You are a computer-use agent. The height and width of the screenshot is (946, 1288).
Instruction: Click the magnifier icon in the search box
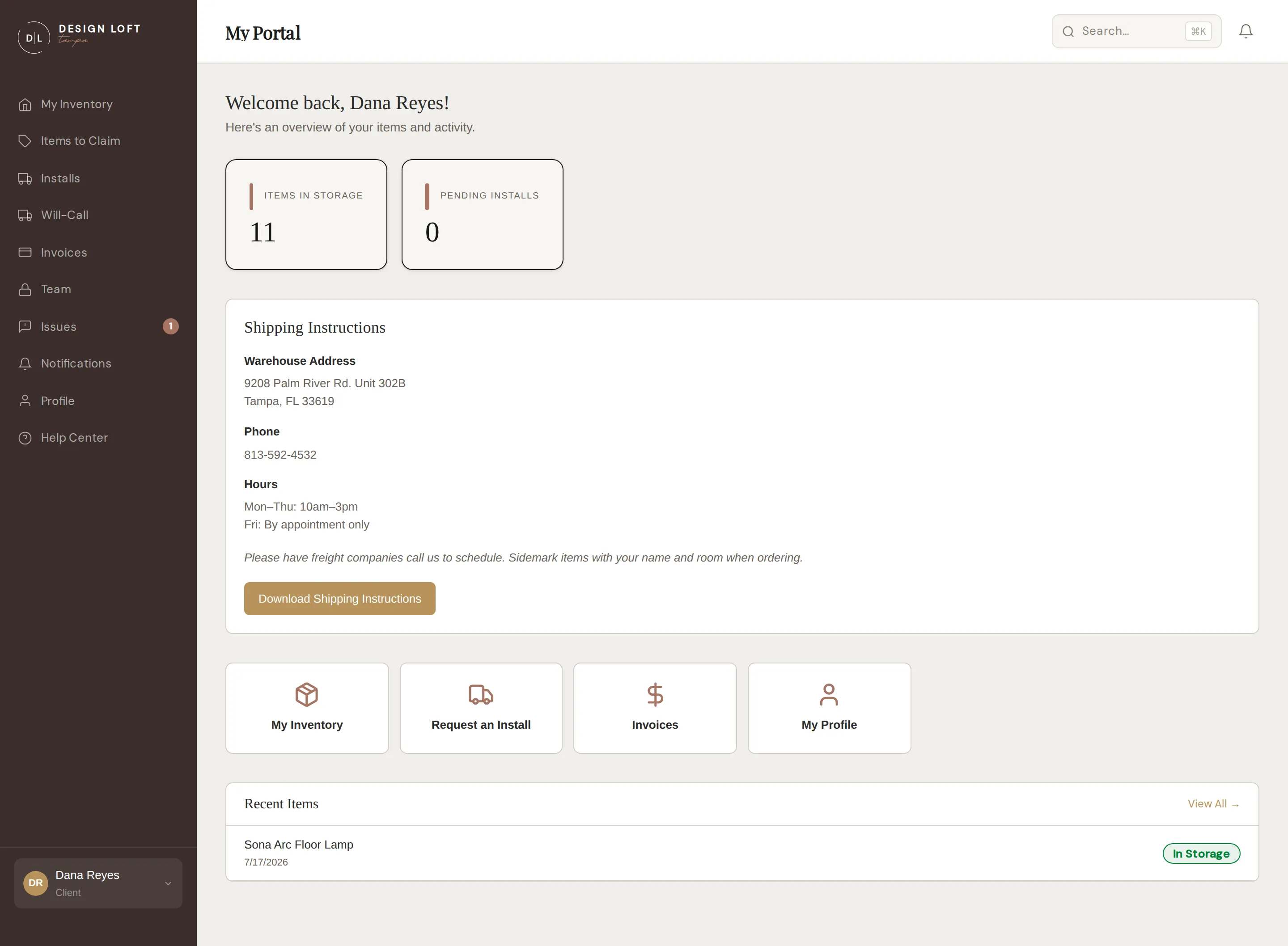point(1068,31)
